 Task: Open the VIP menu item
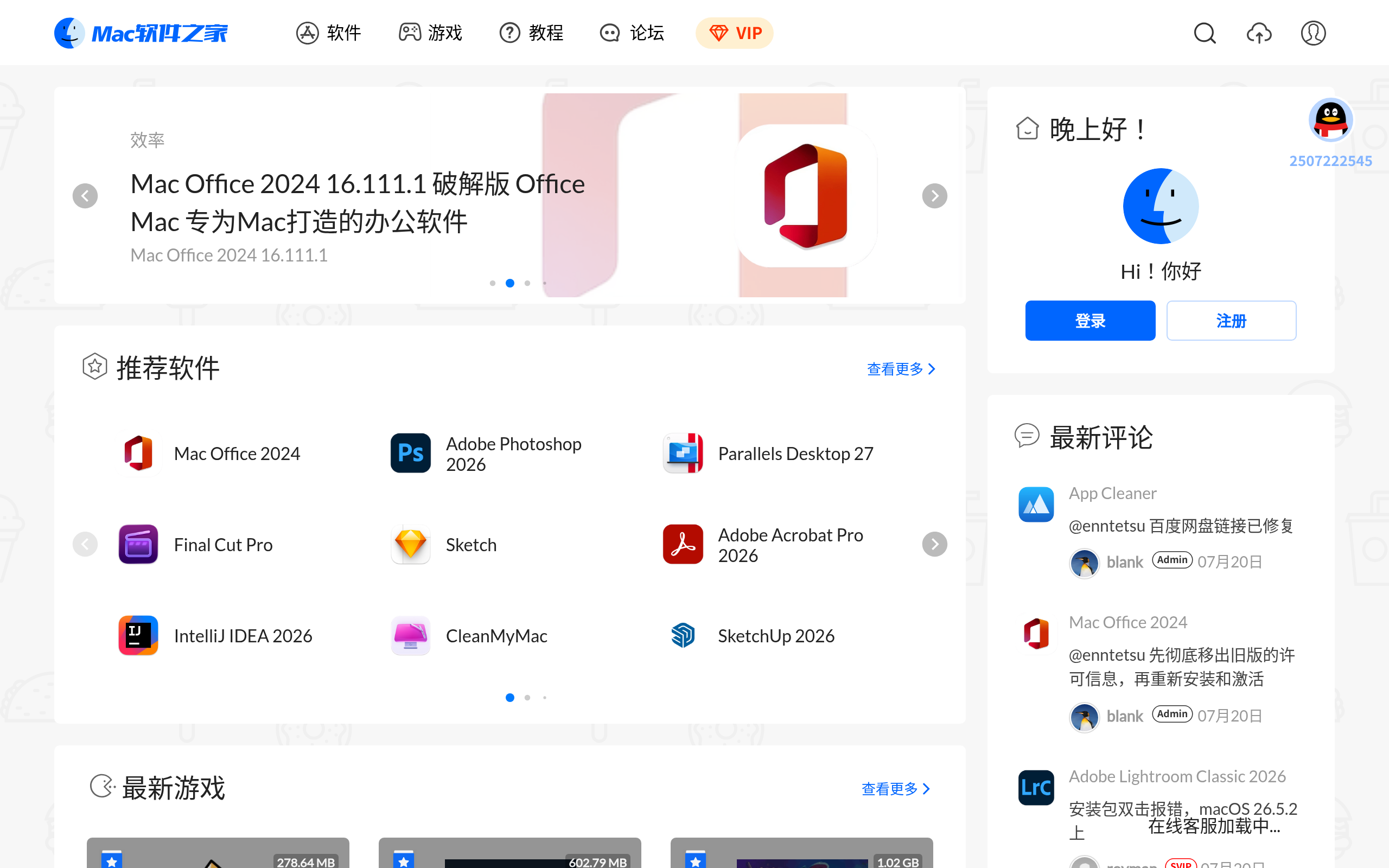point(735,33)
